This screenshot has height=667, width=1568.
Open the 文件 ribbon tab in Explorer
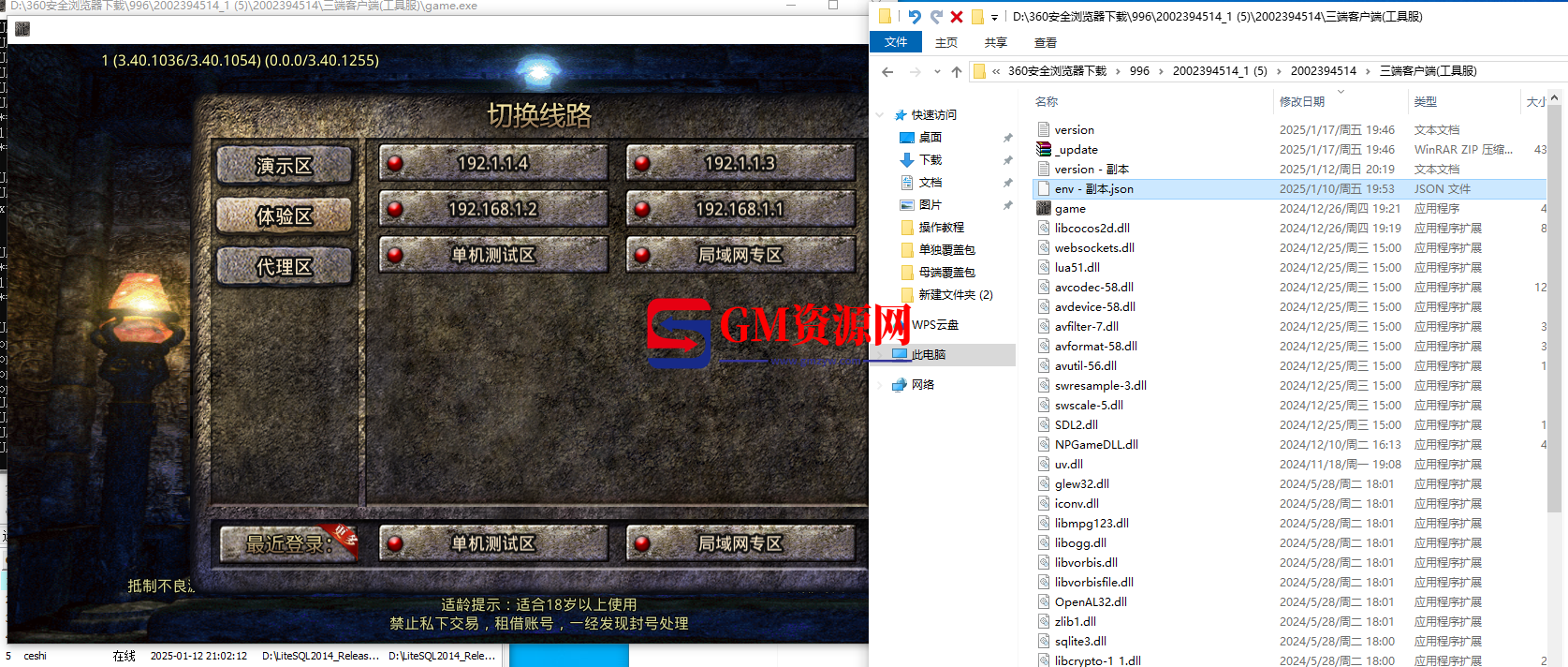896,42
